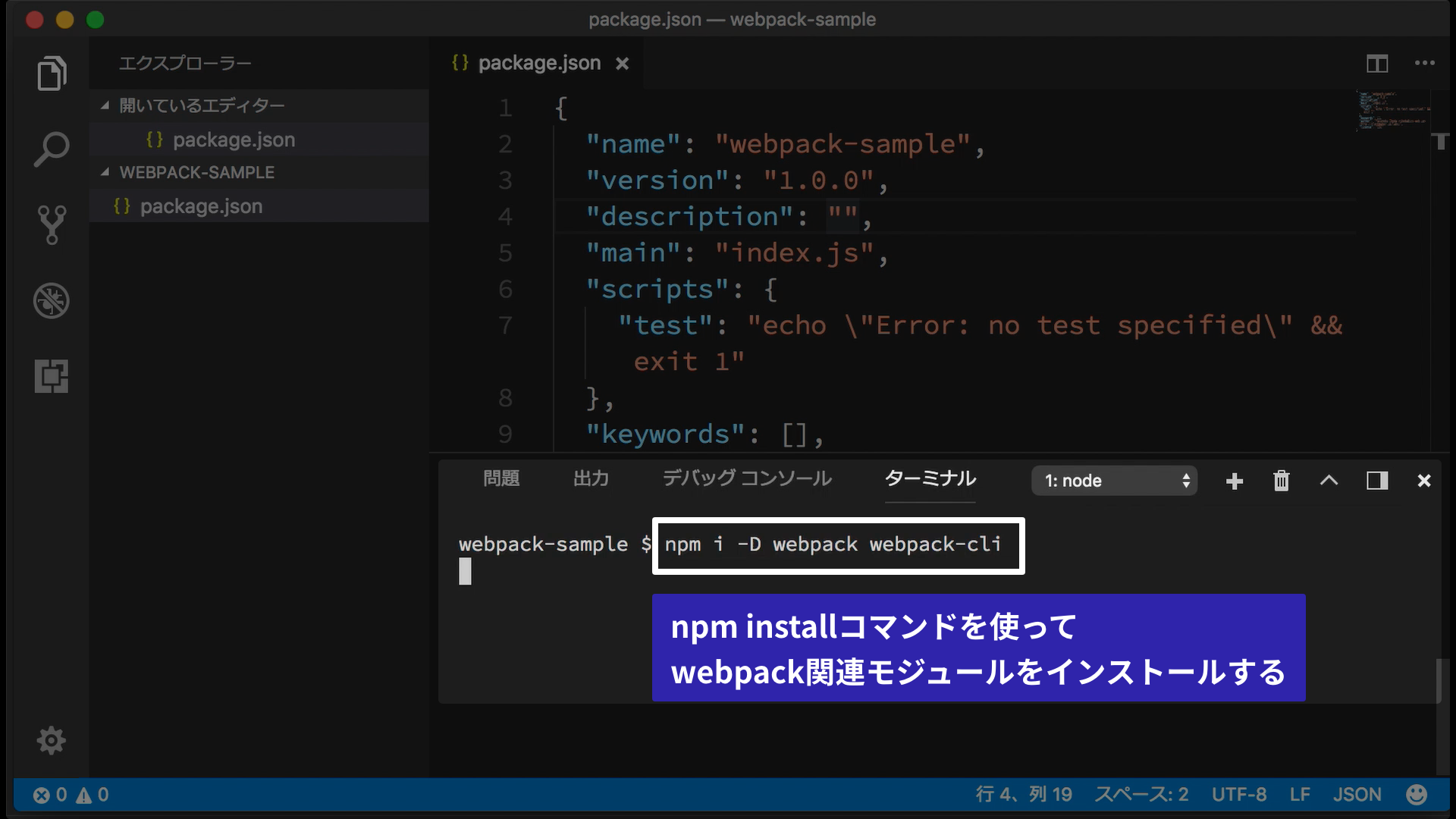Image resolution: width=1456 pixels, height=819 pixels.
Task: Select package.json in WEBPACK-SAMPLE folder
Action: 259,206
